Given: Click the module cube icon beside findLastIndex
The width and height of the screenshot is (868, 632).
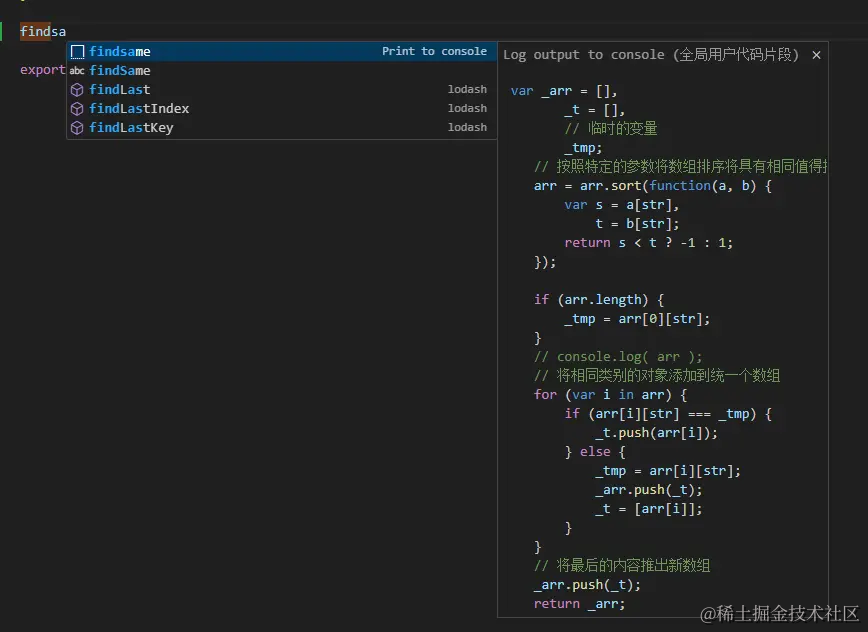Looking at the screenshot, I should (x=77, y=108).
